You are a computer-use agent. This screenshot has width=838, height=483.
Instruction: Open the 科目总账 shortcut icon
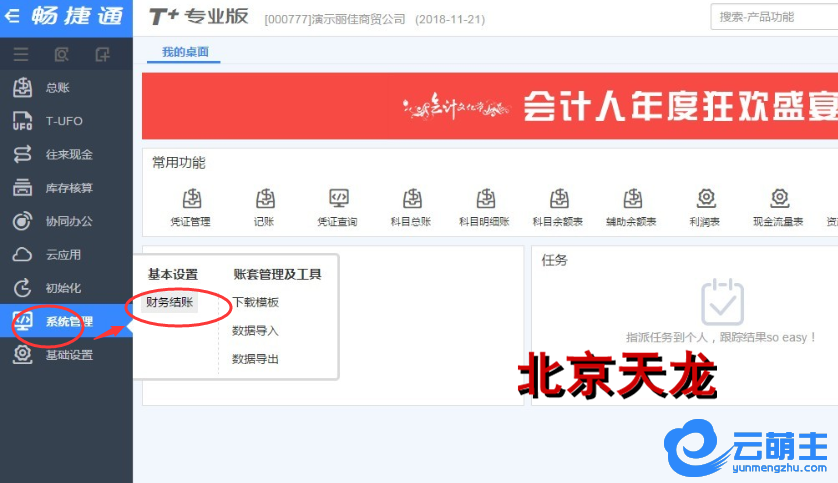click(x=412, y=199)
